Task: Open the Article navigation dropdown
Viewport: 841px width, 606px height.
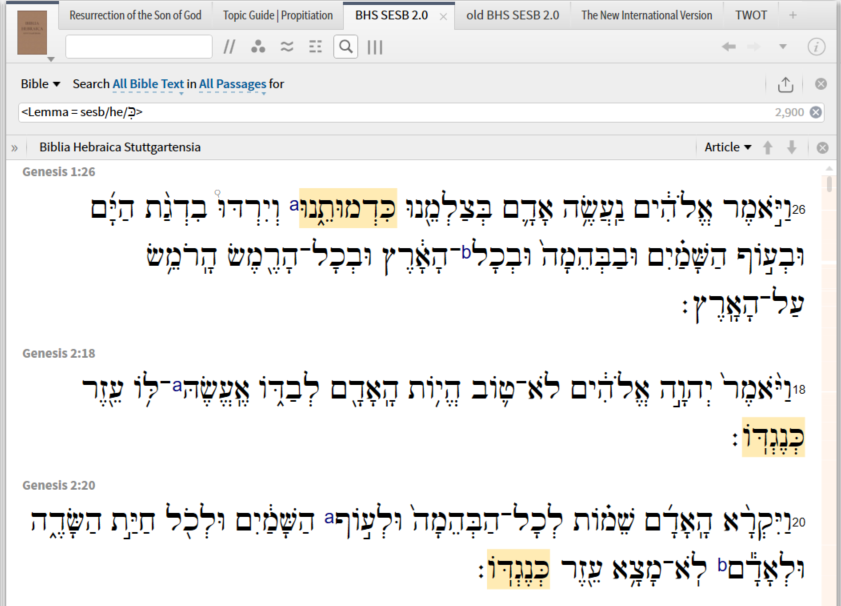Action: pos(728,147)
